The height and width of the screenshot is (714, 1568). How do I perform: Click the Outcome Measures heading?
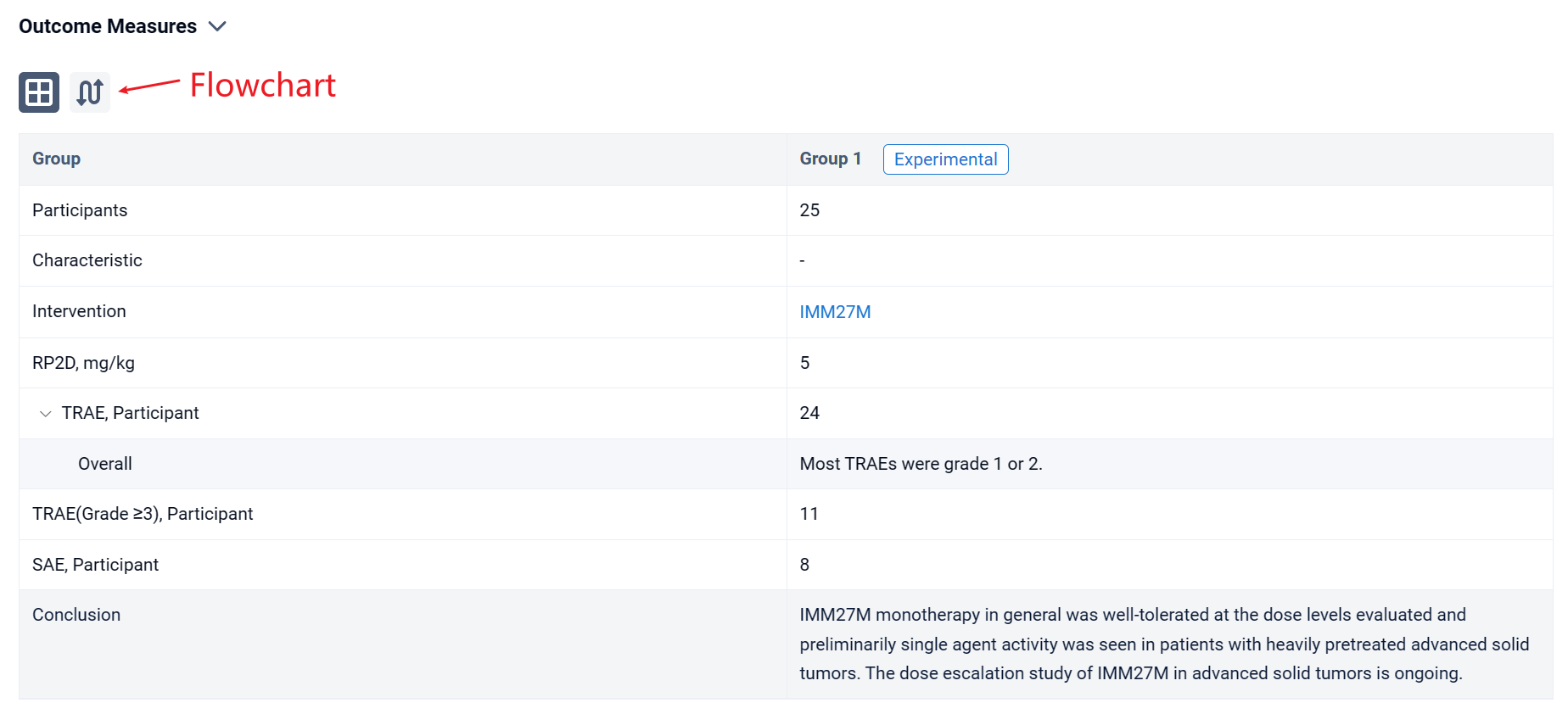click(x=108, y=26)
